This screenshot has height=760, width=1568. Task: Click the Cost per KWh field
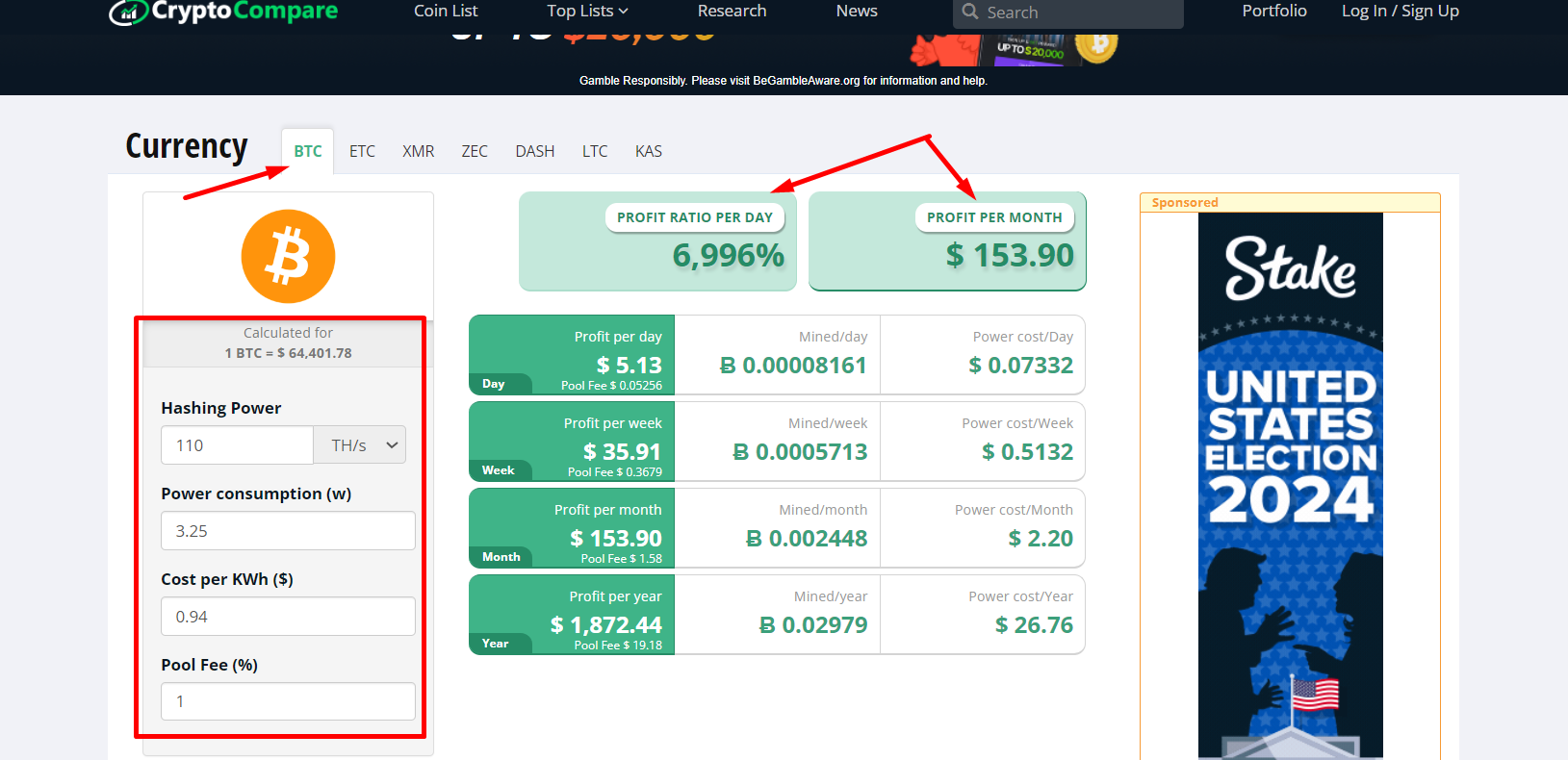(288, 617)
